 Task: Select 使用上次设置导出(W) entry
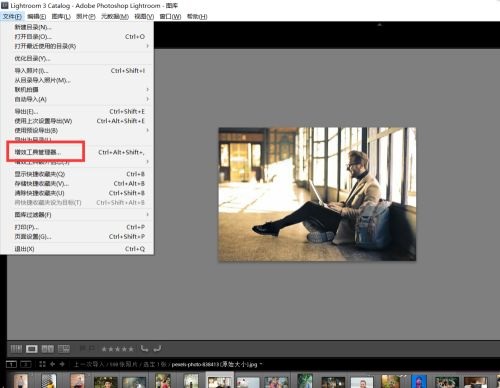coord(77,121)
